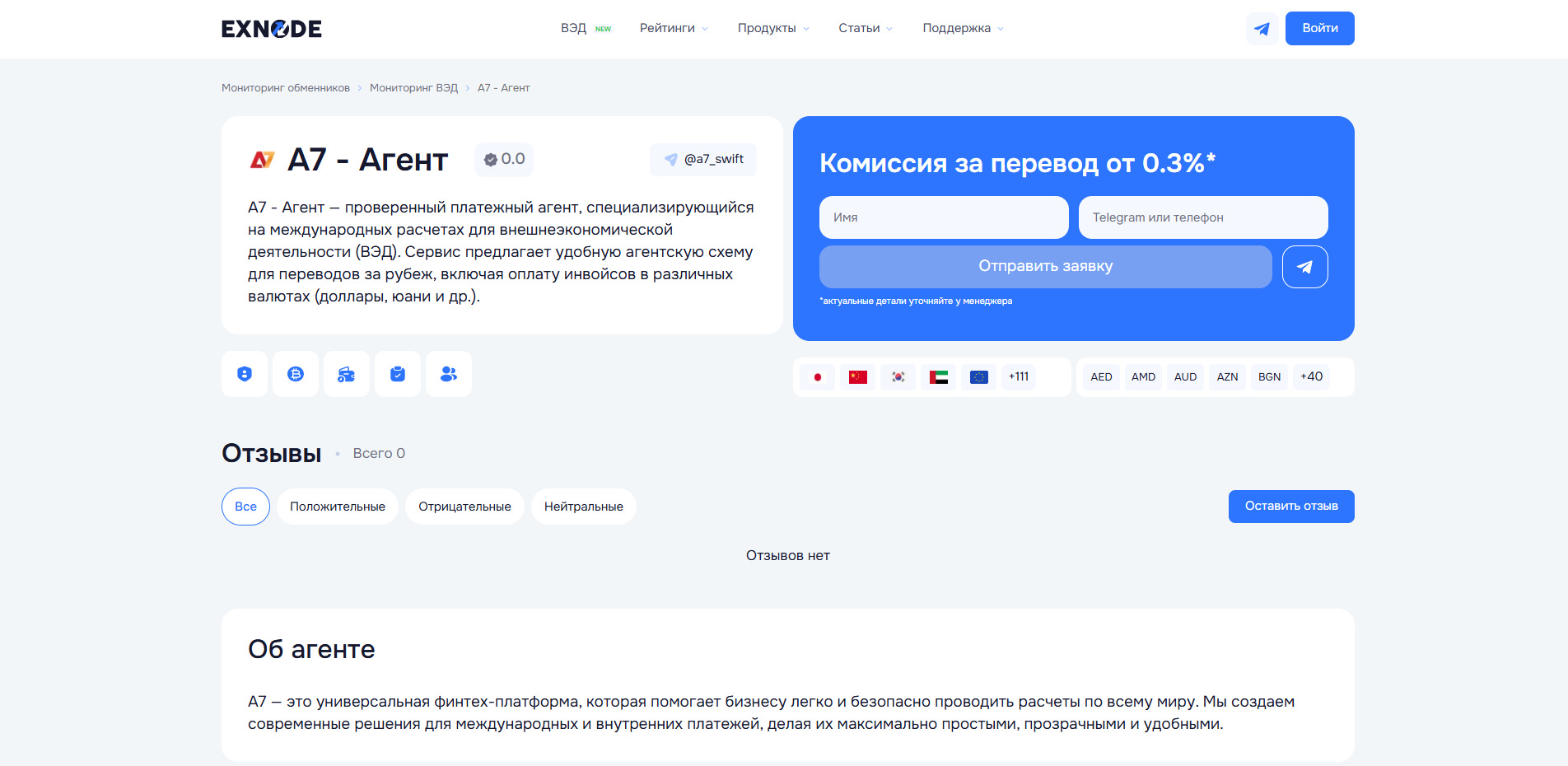Click the Комиссия за перевод от 0.3% heading

tap(1018, 163)
